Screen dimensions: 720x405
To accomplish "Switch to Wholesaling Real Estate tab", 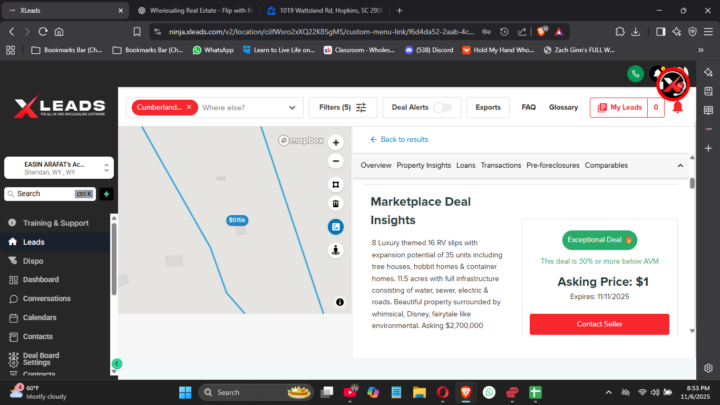I will click(196, 11).
